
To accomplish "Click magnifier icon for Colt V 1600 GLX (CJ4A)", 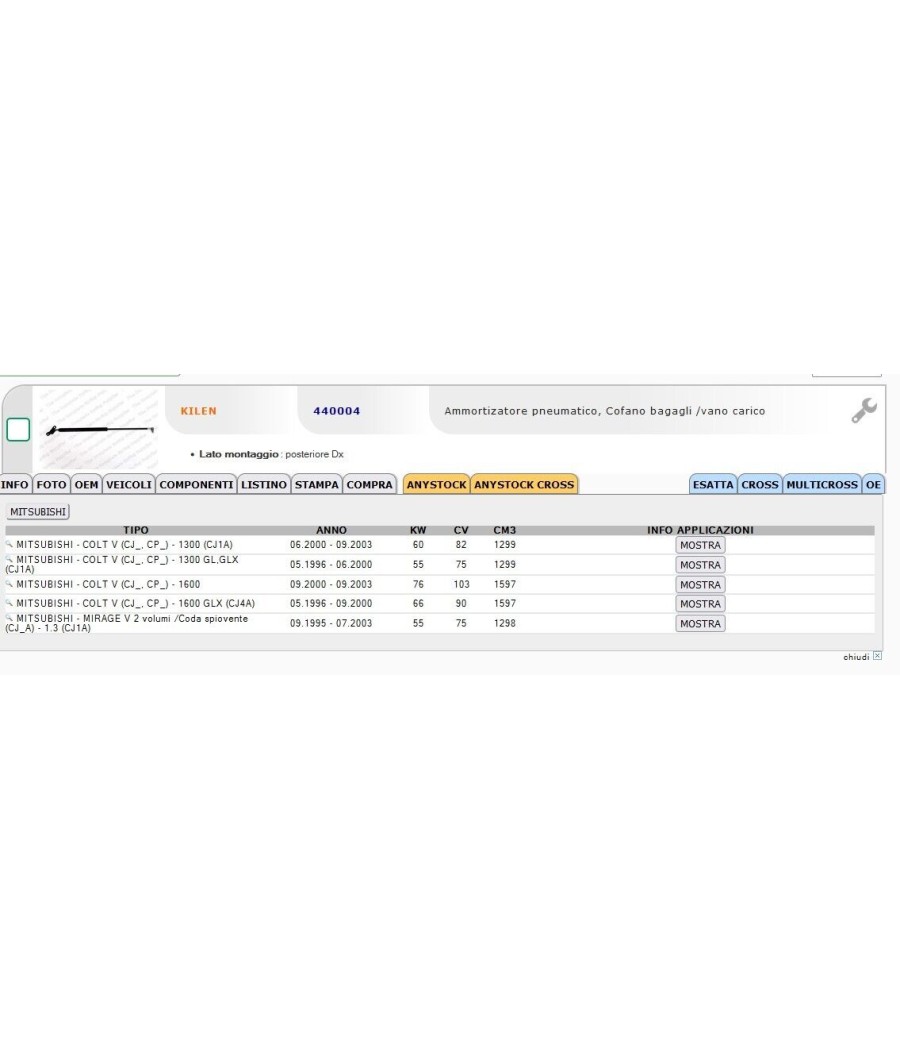I will [x=9, y=603].
